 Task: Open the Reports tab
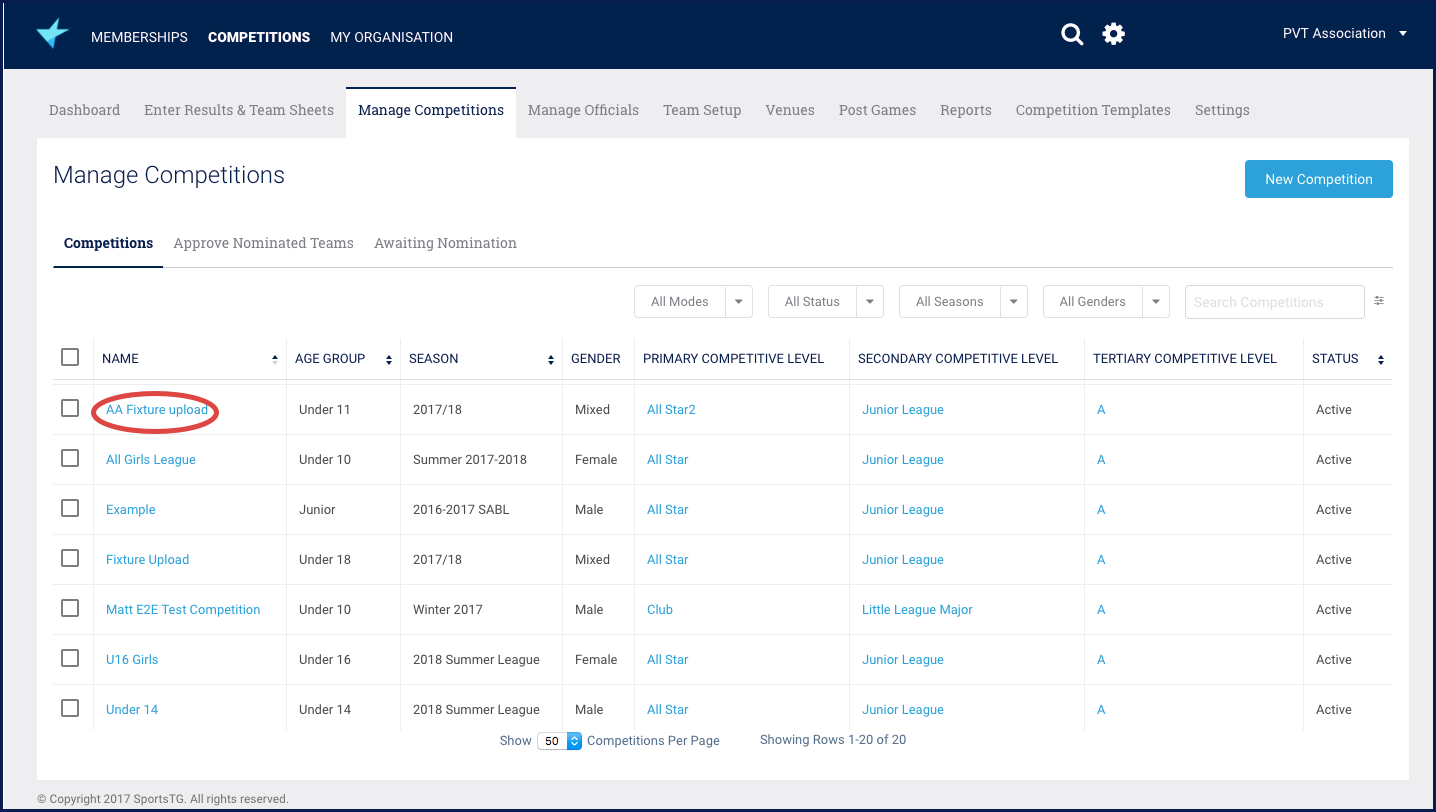point(966,110)
